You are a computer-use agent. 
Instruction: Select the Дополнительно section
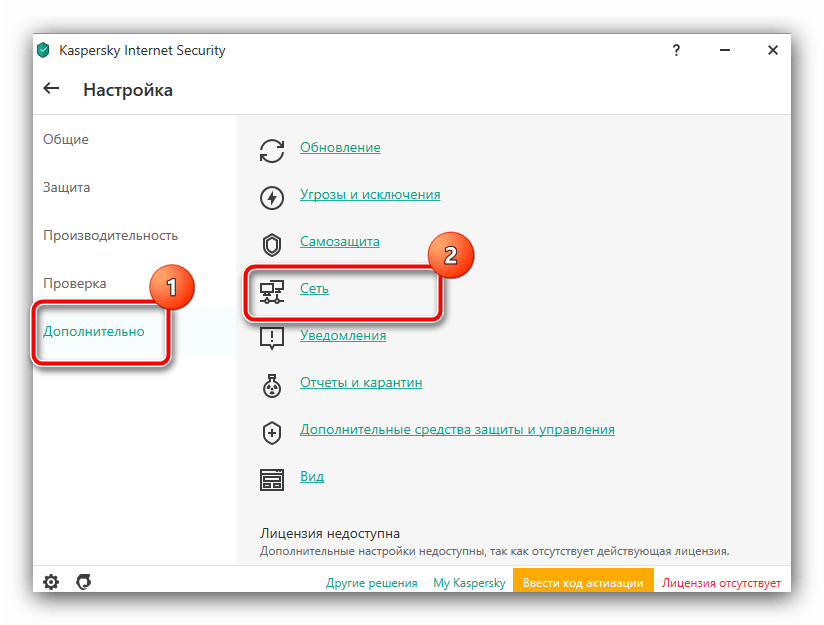(x=94, y=331)
